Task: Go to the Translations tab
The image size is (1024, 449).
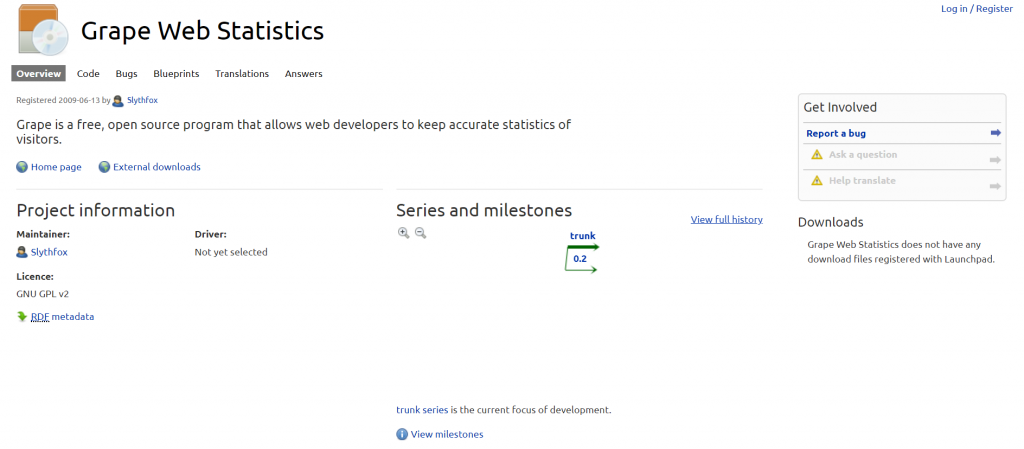Action: (242, 74)
